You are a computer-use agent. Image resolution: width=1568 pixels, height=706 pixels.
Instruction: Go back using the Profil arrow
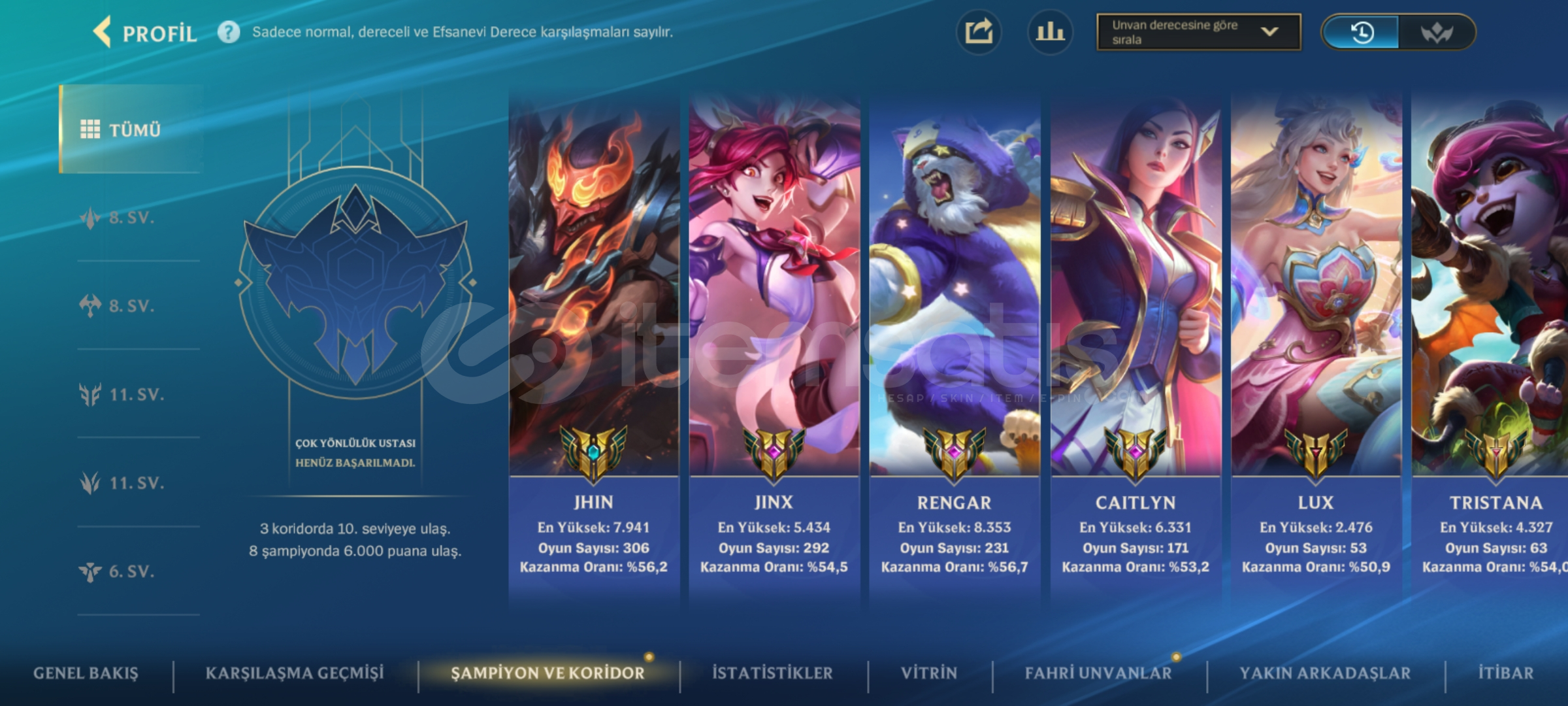[103, 32]
